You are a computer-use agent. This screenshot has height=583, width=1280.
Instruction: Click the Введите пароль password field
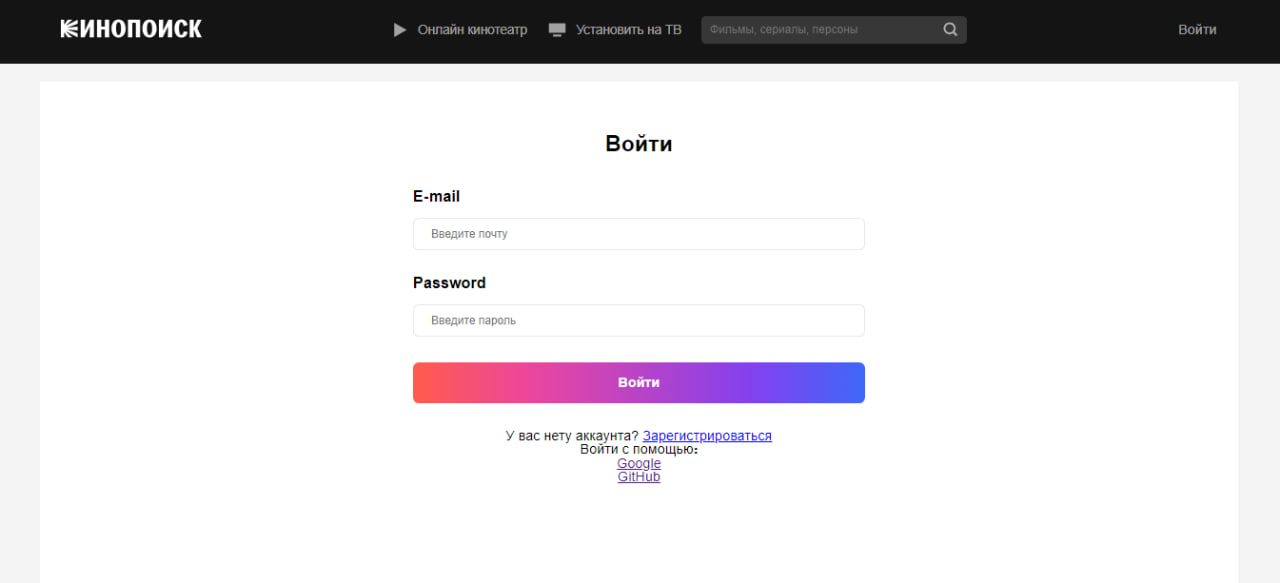[639, 320]
